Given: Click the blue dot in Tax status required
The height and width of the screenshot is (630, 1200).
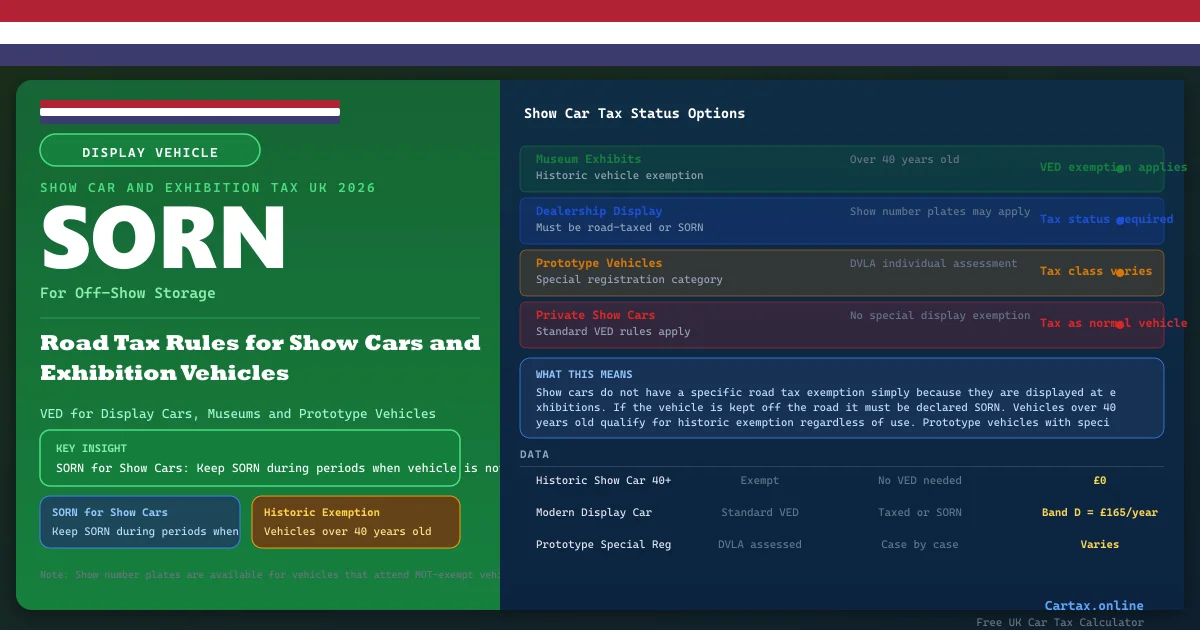Looking at the screenshot, I should [1120, 220].
